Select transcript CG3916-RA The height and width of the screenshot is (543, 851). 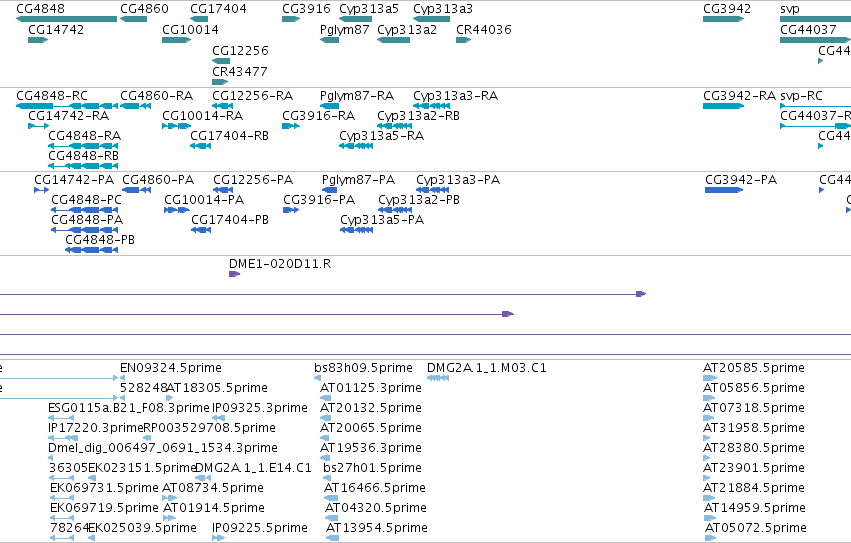(x=291, y=126)
